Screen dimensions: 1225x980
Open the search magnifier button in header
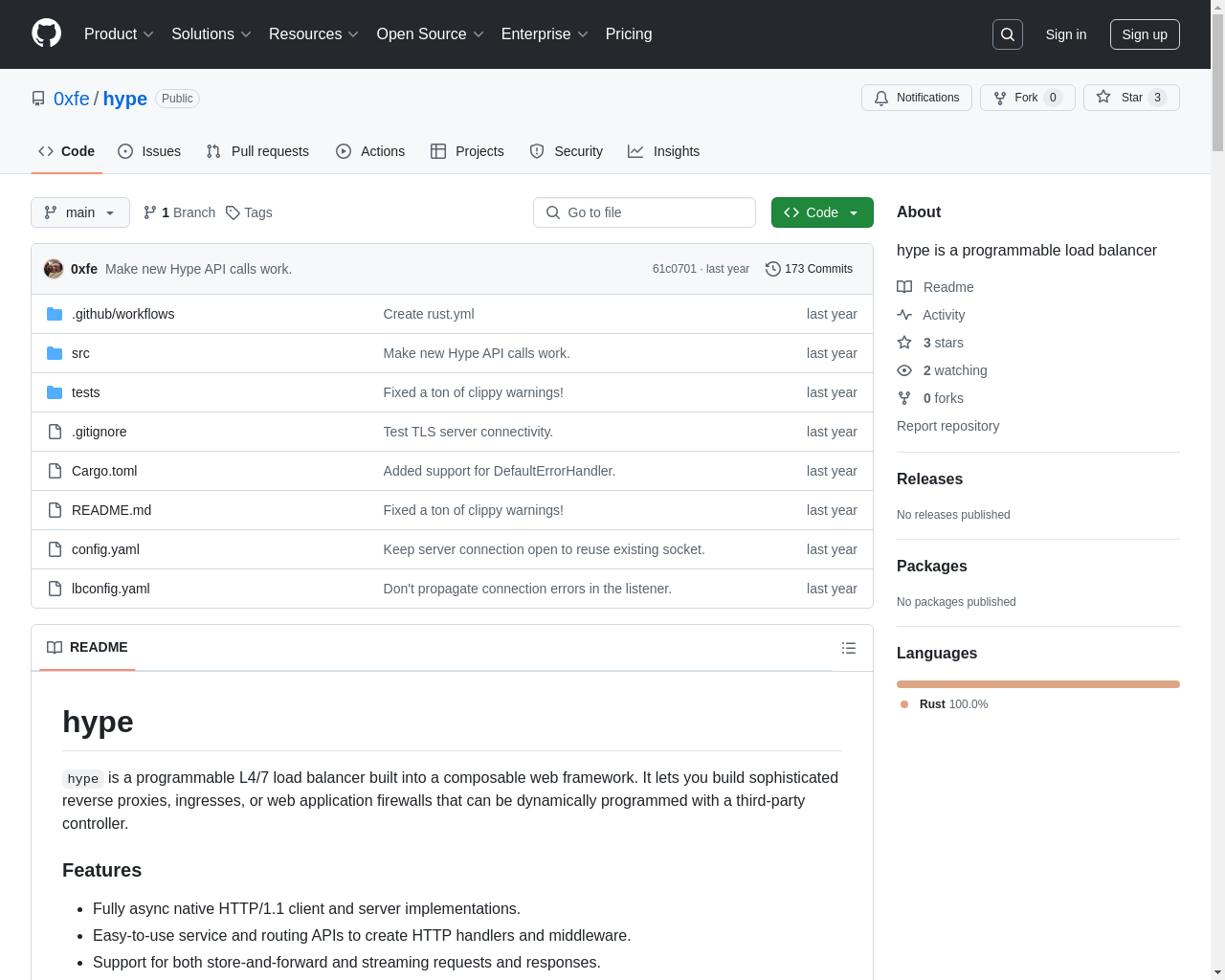pyautogui.click(x=1008, y=34)
